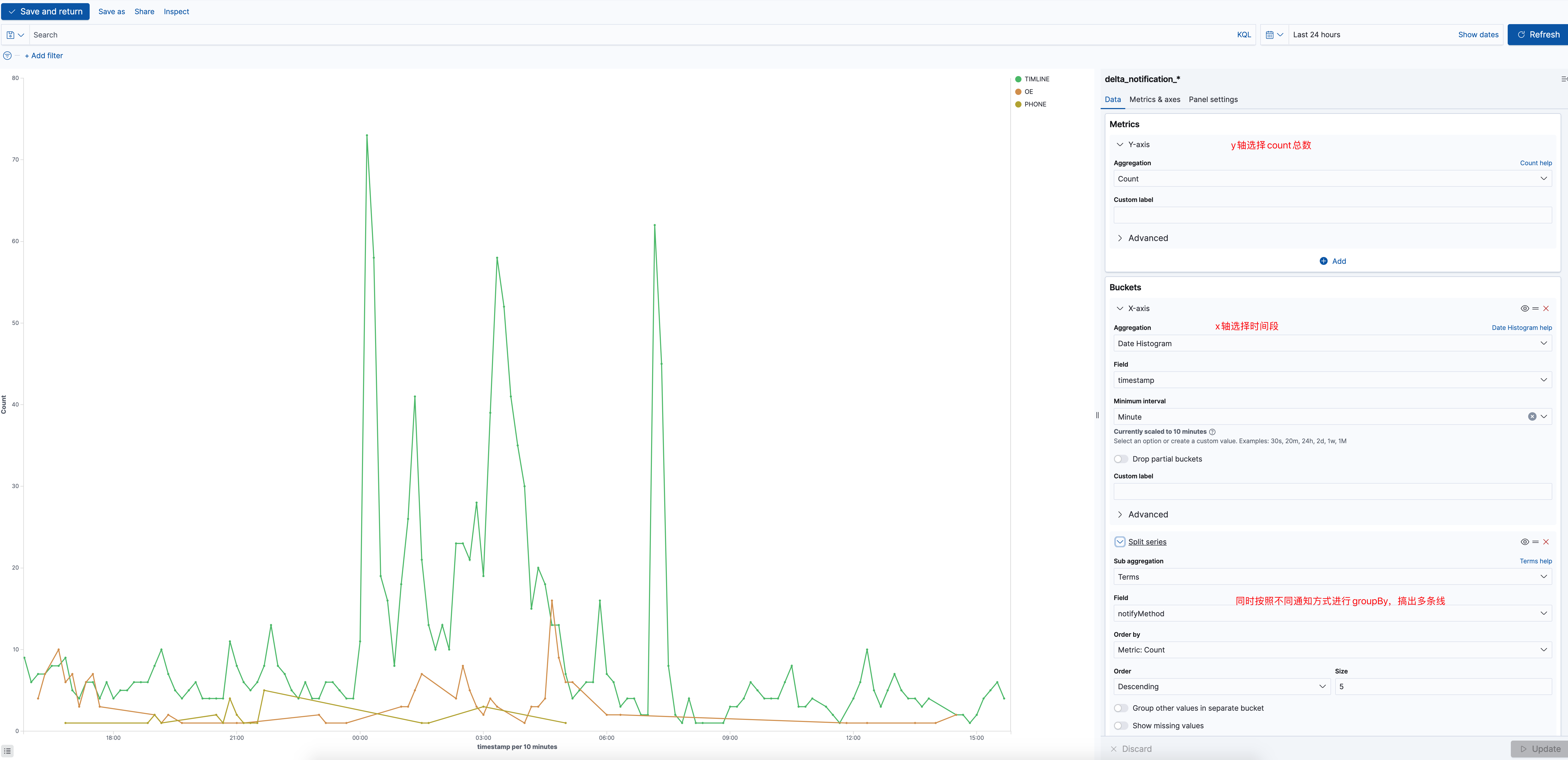This screenshot has width=1568, height=760.
Task: Discard the editor changes
Action: click(1131, 749)
